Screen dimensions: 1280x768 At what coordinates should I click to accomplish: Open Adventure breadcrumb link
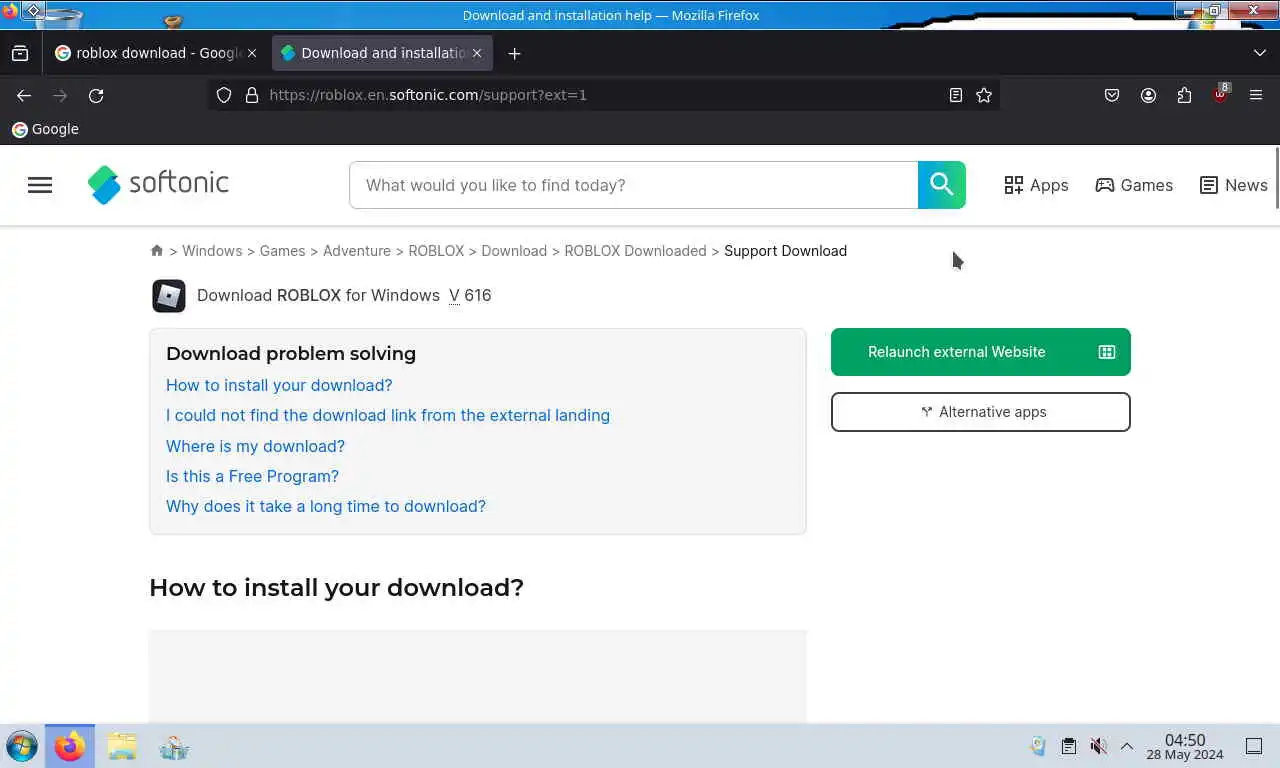click(x=357, y=251)
